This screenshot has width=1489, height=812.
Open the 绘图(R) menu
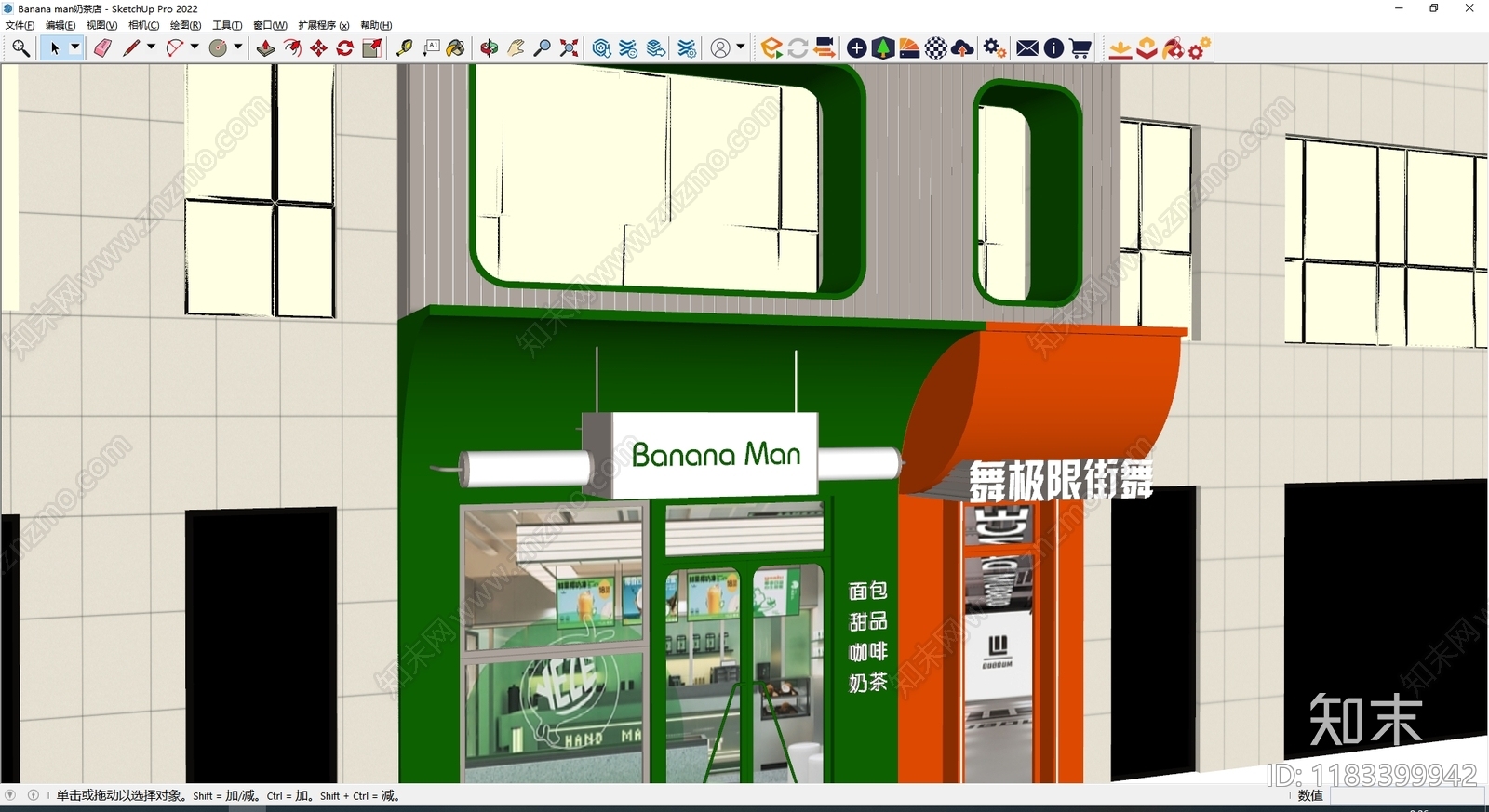pyautogui.click(x=185, y=25)
